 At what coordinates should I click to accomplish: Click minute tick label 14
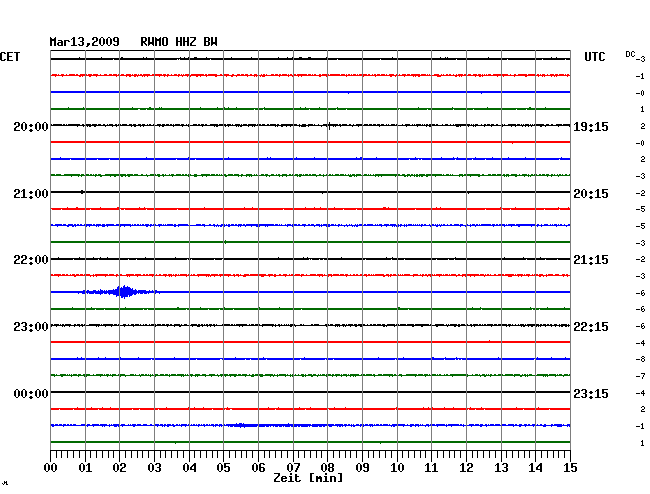[535, 468]
